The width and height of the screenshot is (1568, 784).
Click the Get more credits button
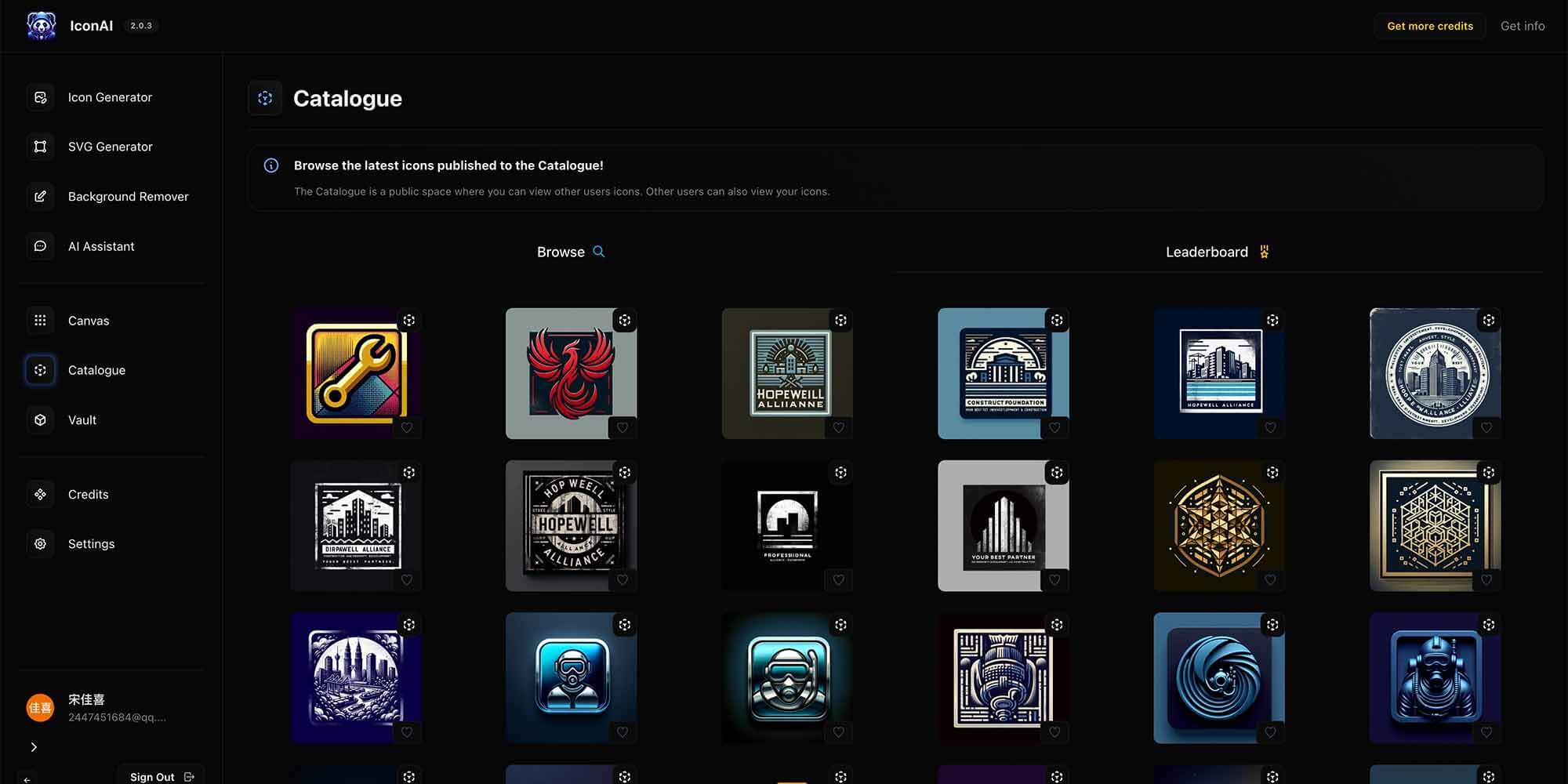[x=1429, y=26]
